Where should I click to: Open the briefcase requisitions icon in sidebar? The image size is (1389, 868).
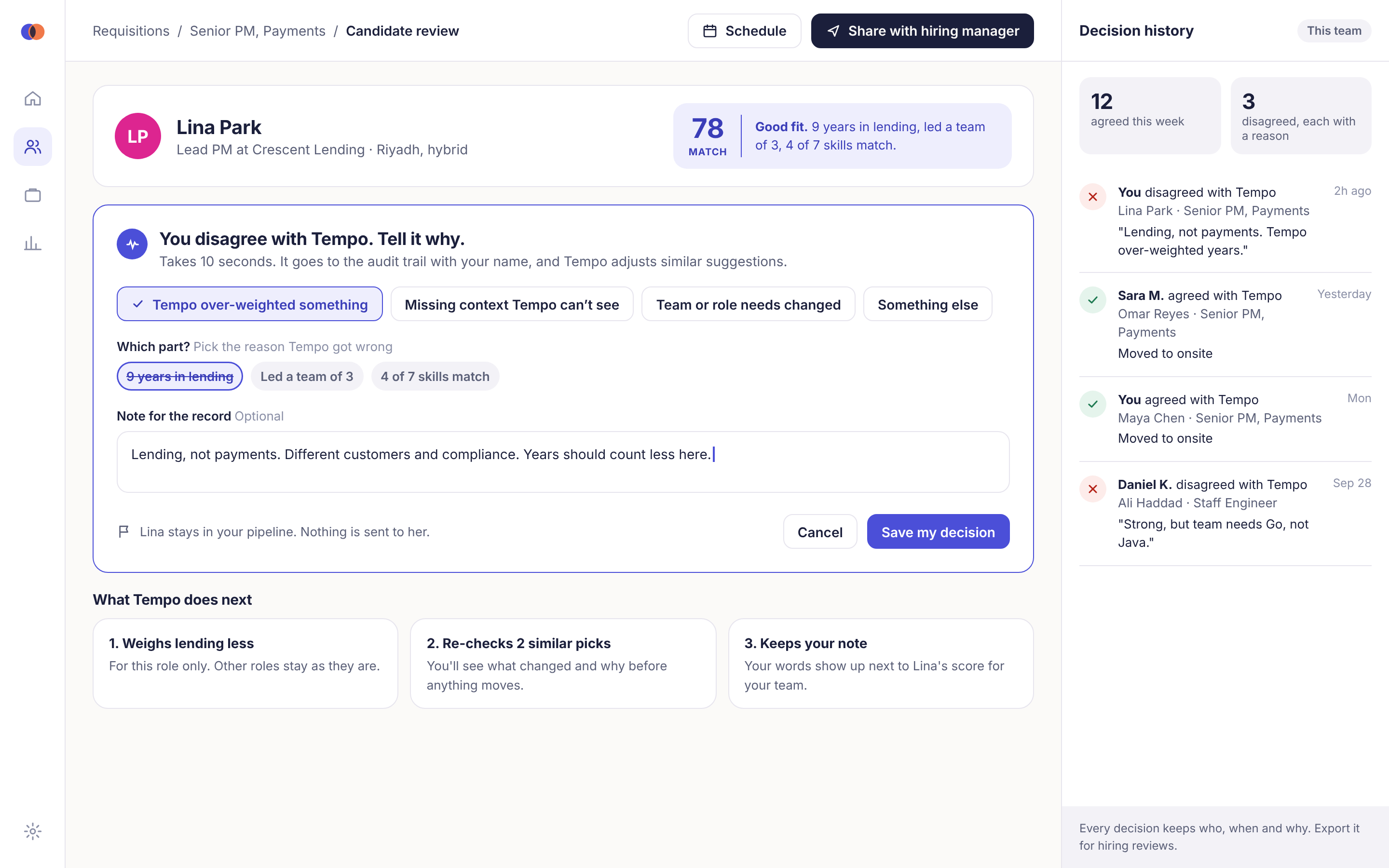click(x=33, y=195)
